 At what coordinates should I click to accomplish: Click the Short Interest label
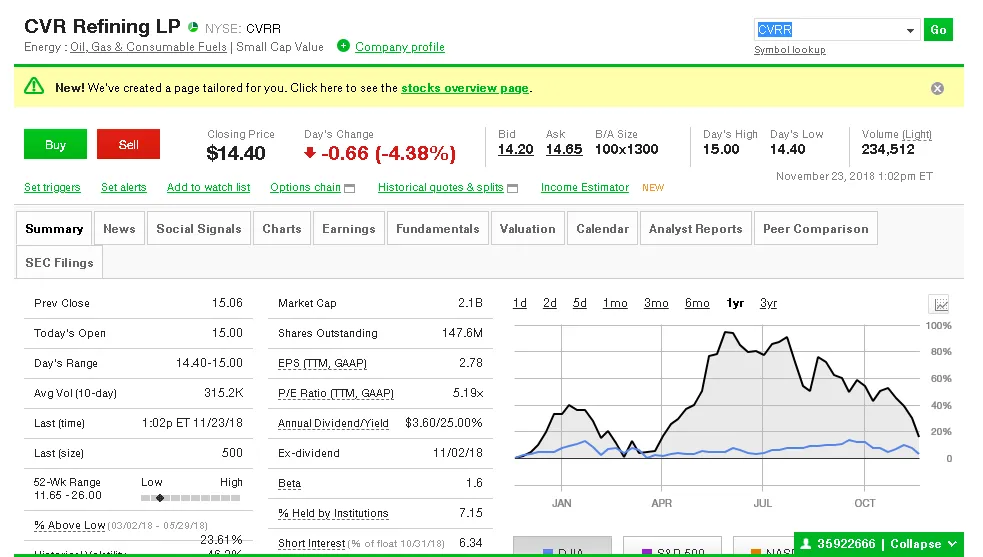(312, 543)
